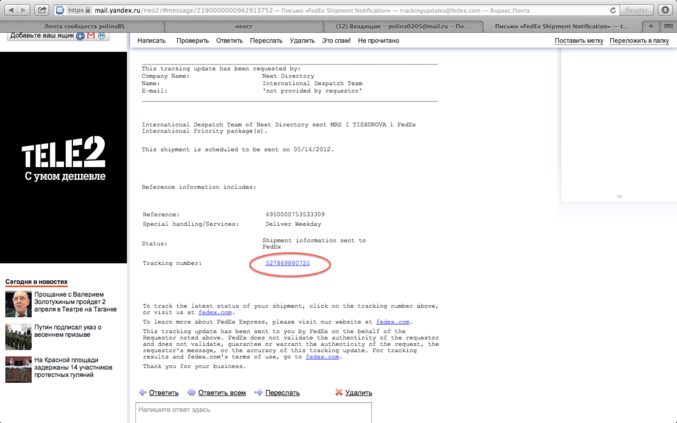Mark as unread with Не прочитано

[378, 41]
